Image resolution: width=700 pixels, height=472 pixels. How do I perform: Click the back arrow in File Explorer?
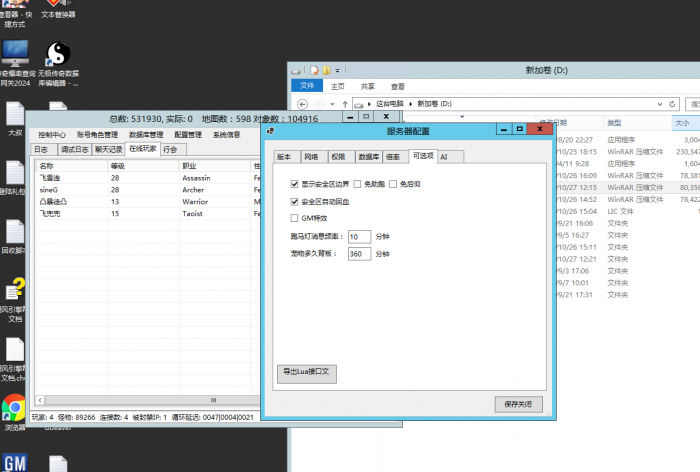[x=302, y=104]
